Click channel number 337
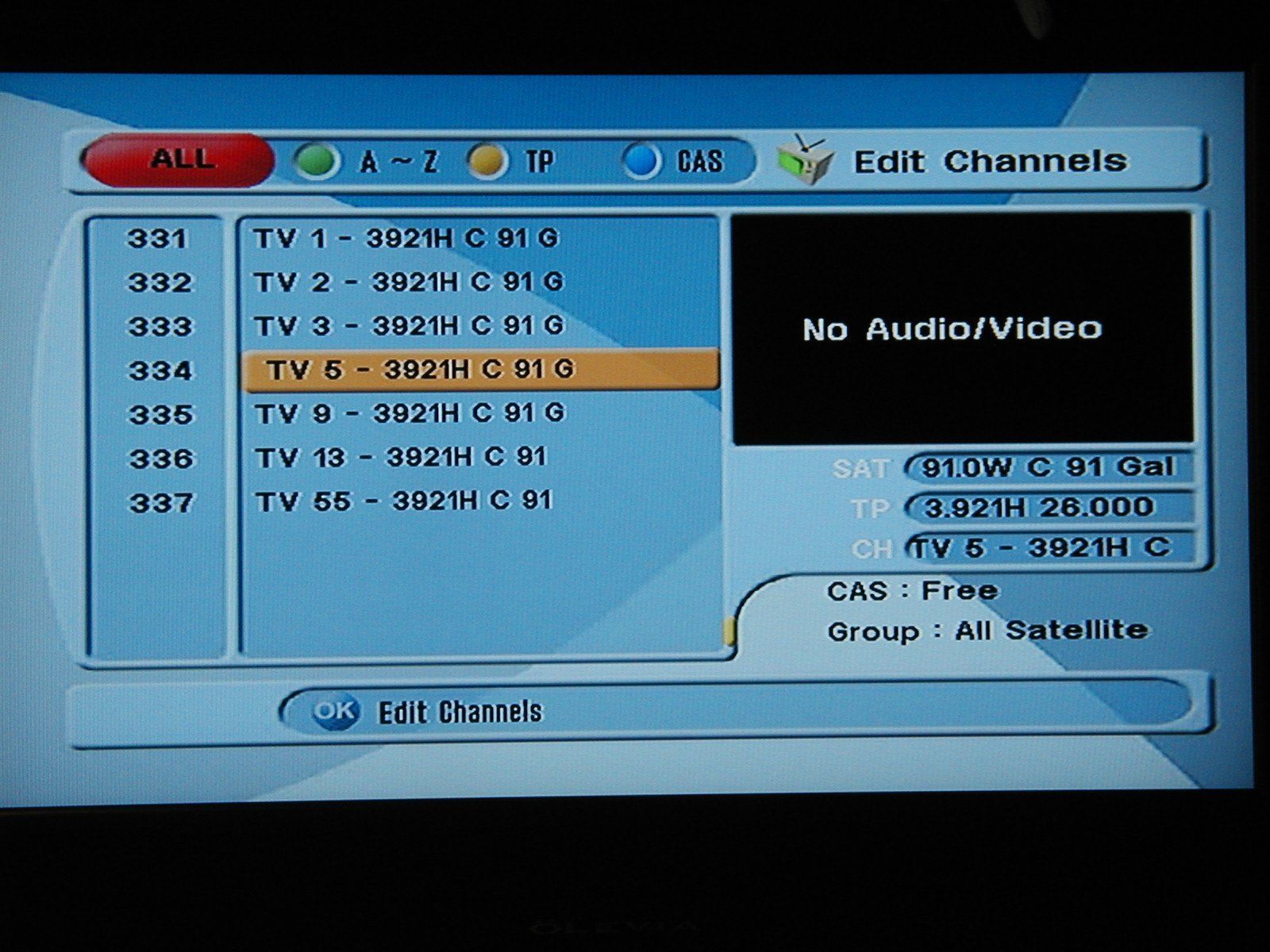1270x952 pixels. [x=162, y=503]
